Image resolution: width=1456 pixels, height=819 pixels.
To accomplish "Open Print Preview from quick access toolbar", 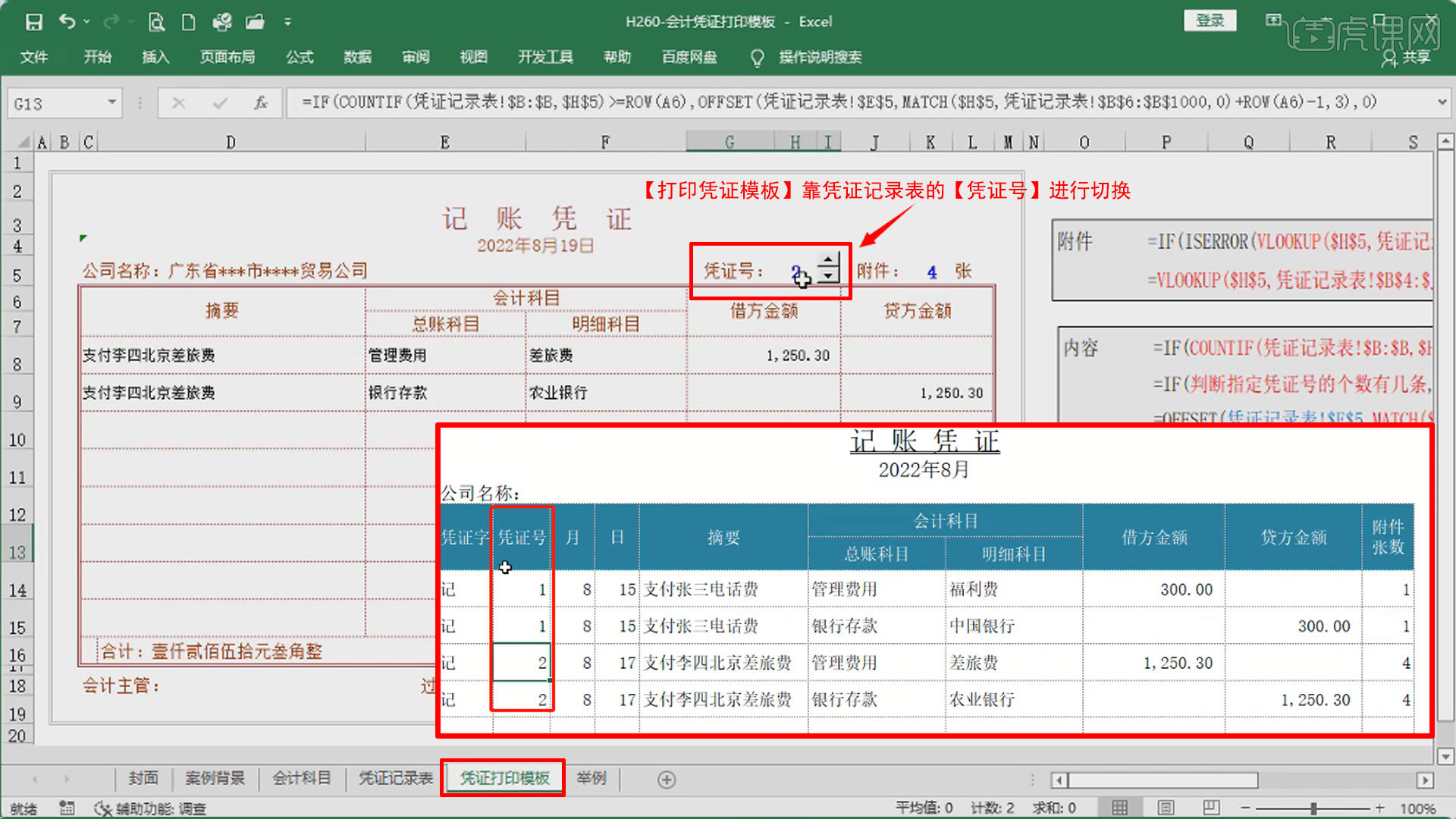I will [x=156, y=22].
